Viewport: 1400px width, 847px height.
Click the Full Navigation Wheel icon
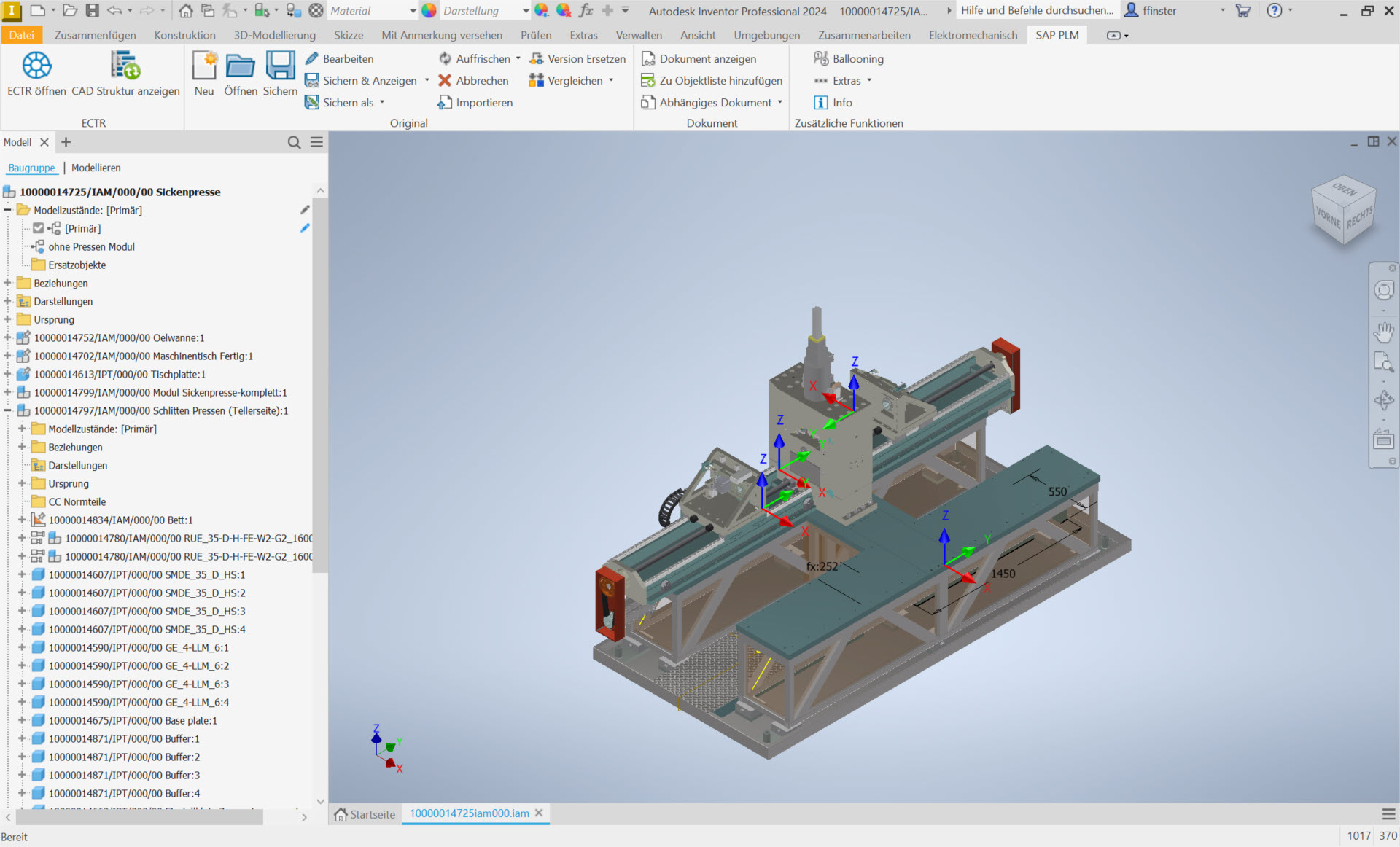[x=1383, y=291]
